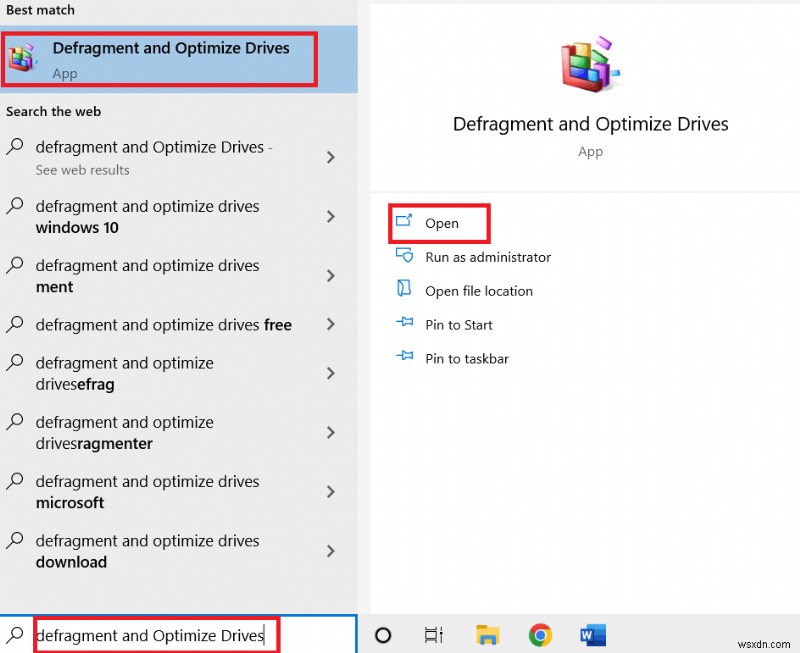Open Task View on the taskbar
The image size is (800, 653).
[434, 635]
